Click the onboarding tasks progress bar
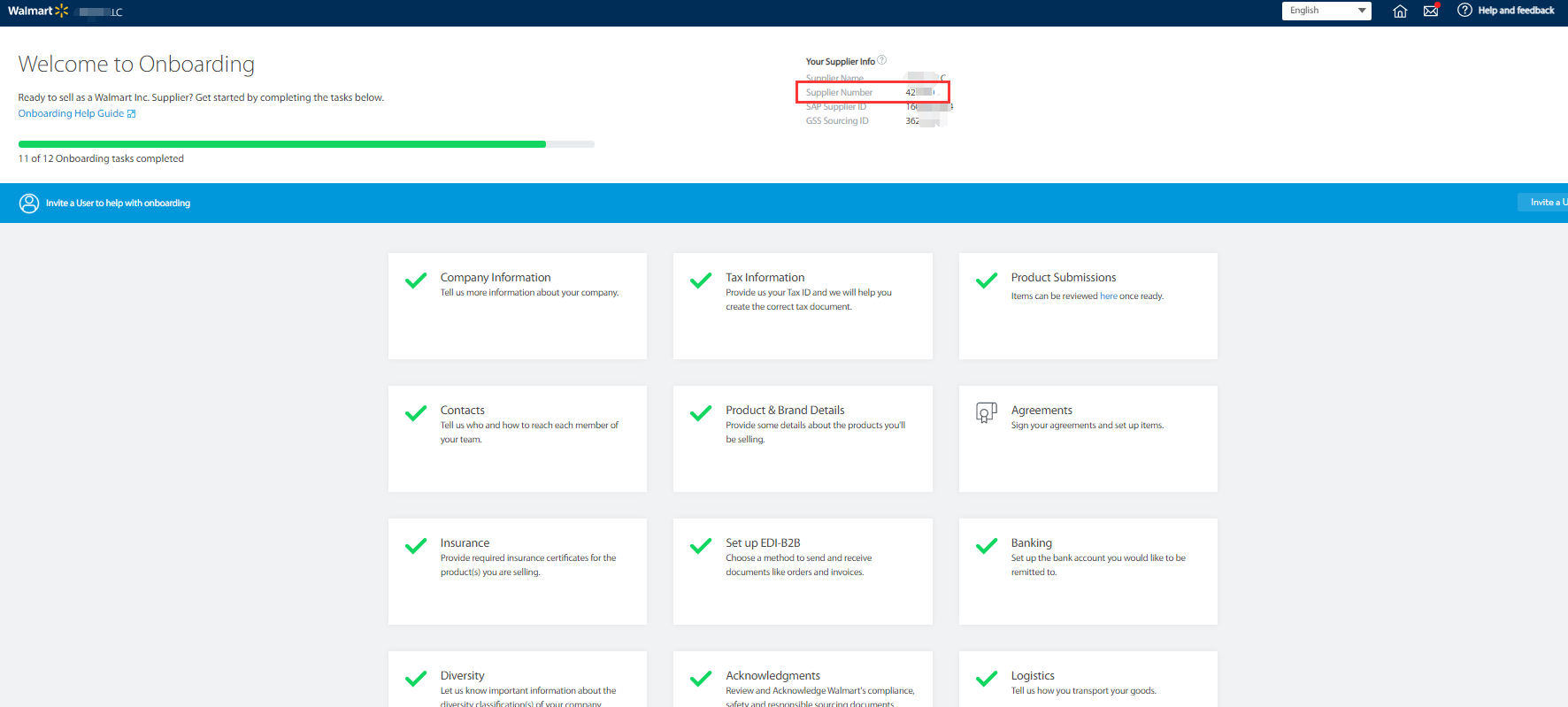This screenshot has height=707, width=1568. pyautogui.click(x=306, y=144)
